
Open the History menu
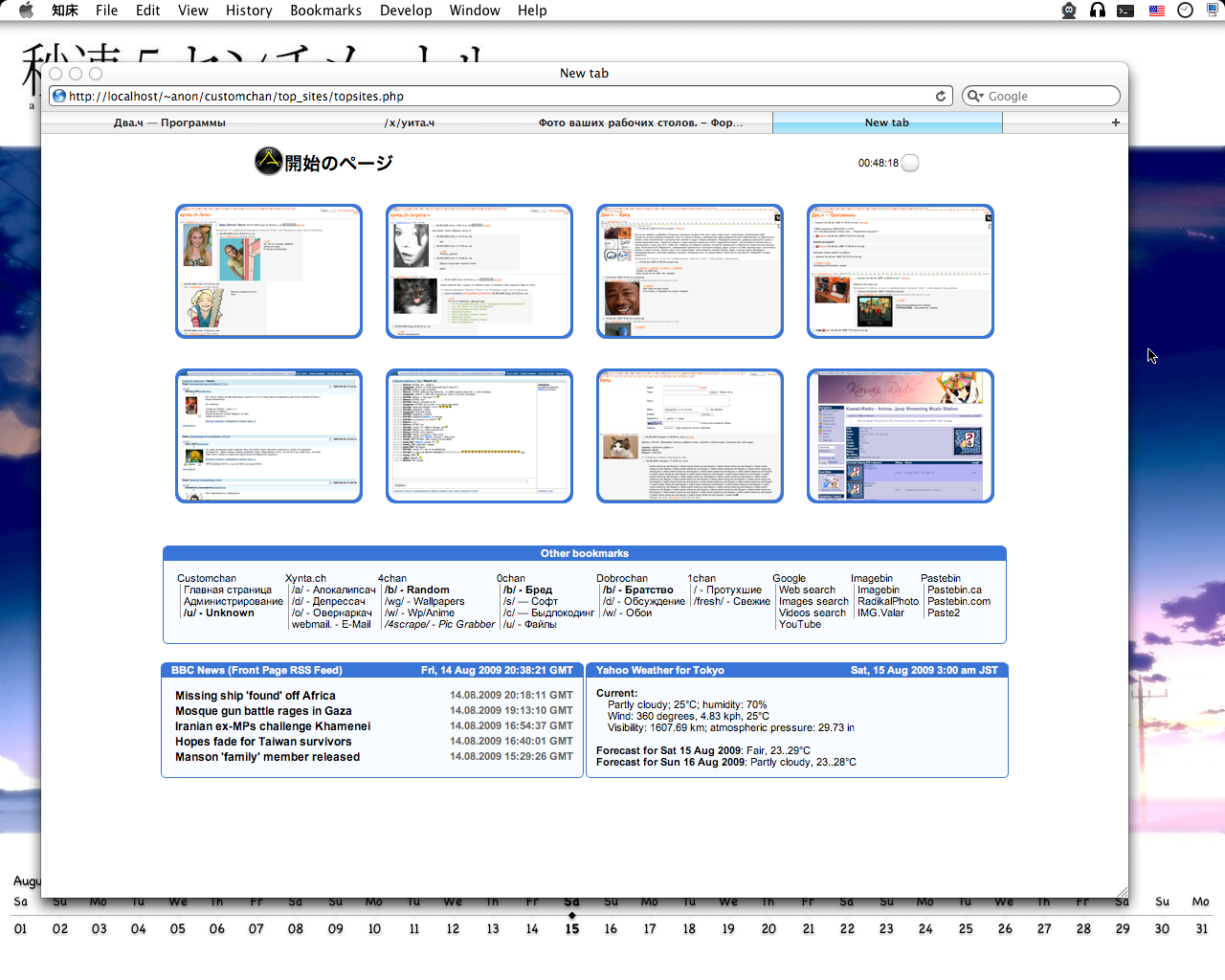(x=249, y=11)
